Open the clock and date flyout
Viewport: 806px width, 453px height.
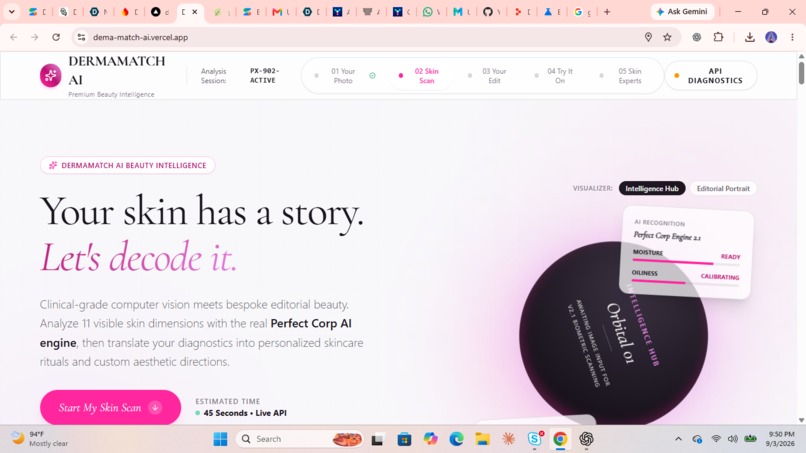779,439
